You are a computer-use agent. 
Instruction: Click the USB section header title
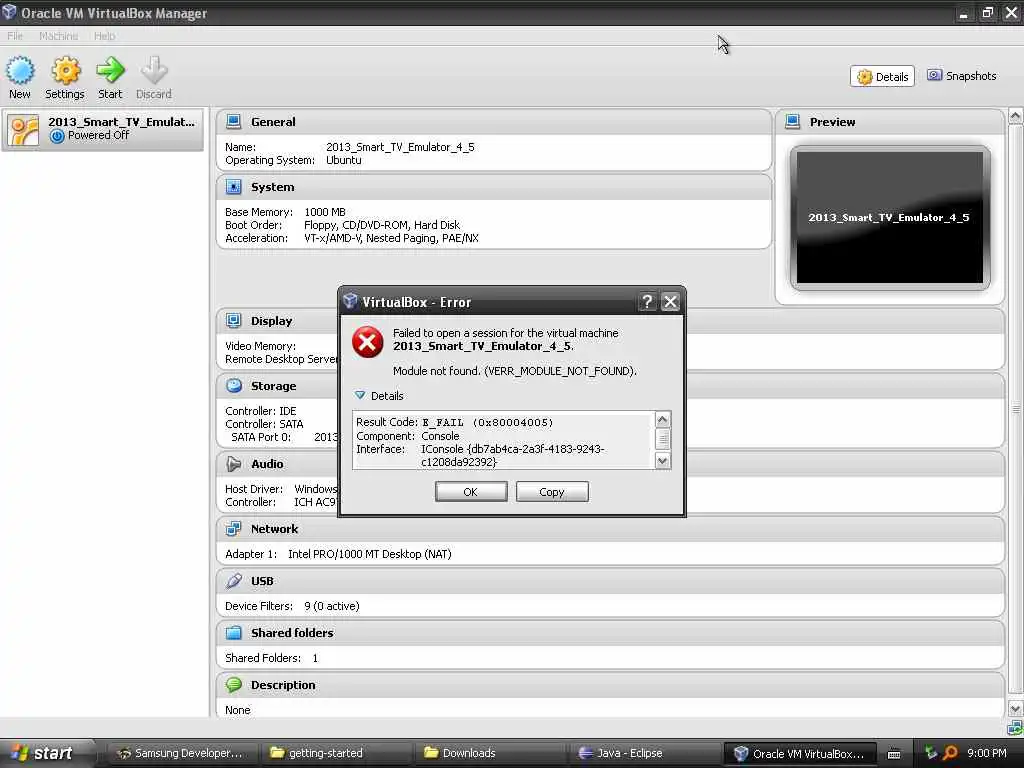262,581
